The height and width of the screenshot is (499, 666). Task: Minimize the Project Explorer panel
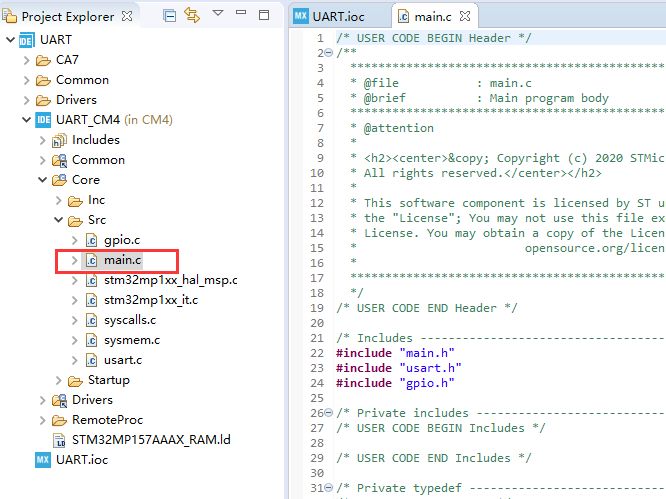(x=241, y=13)
